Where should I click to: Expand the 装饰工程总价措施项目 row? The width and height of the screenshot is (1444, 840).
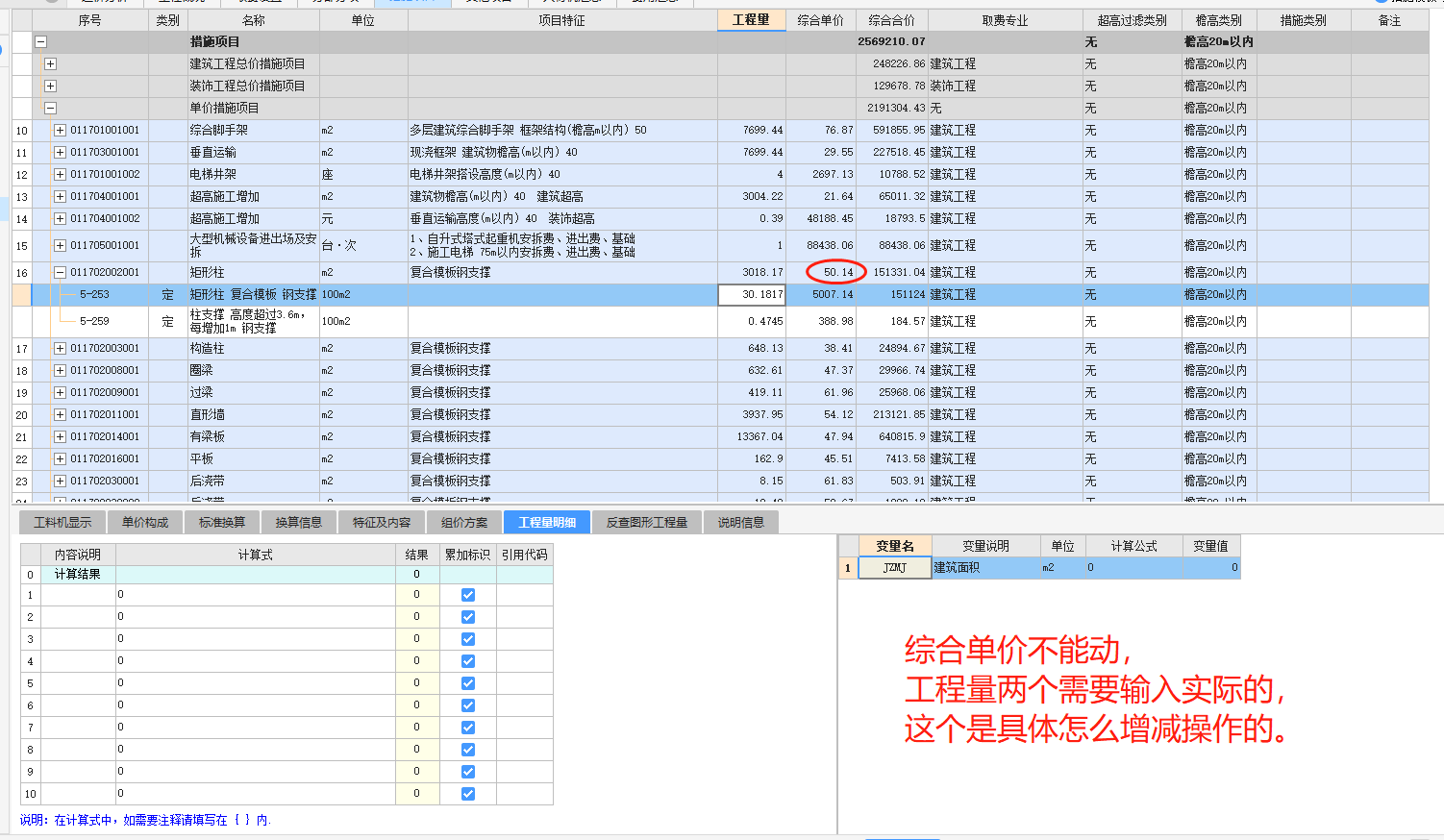point(50,86)
